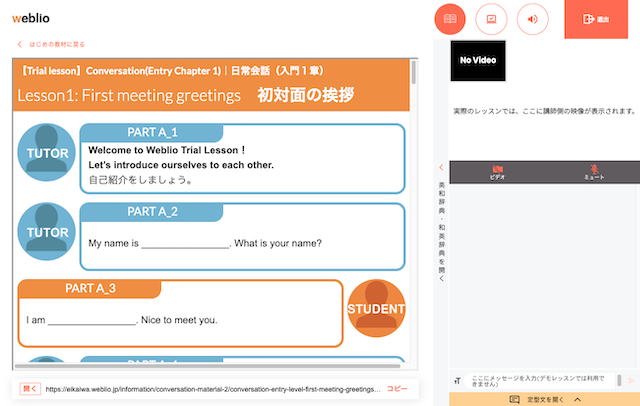Click the Japanese line 自己紹介をしましょう。

141,180
